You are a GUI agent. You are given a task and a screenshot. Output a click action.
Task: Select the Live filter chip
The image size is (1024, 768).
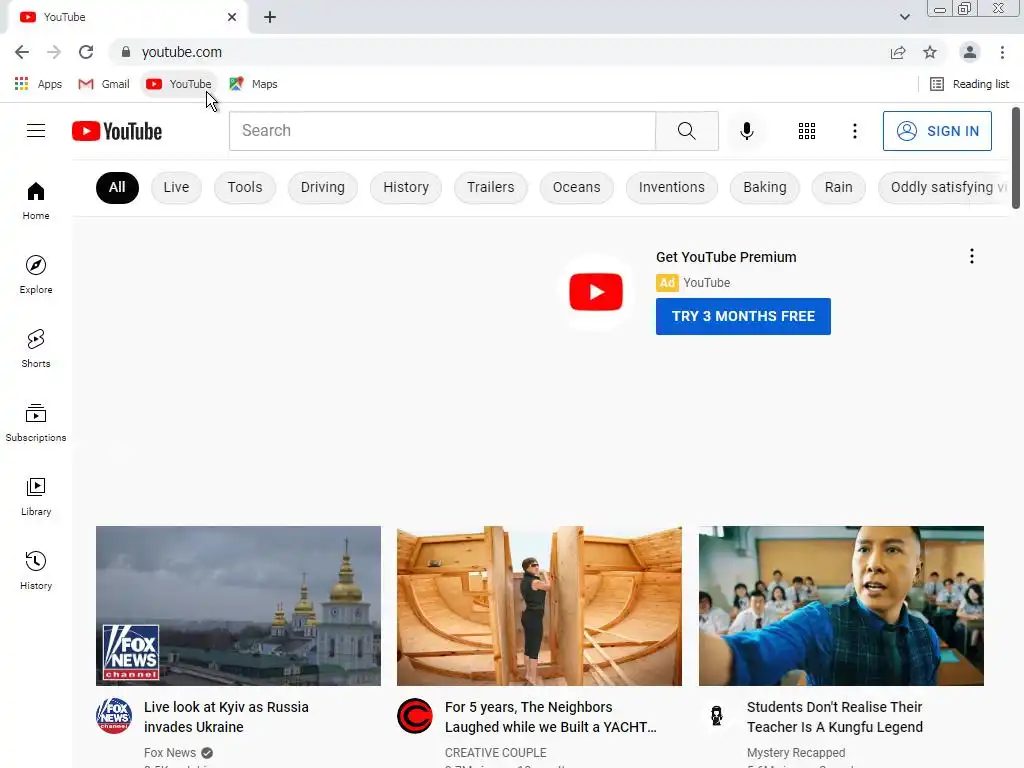point(176,187)
